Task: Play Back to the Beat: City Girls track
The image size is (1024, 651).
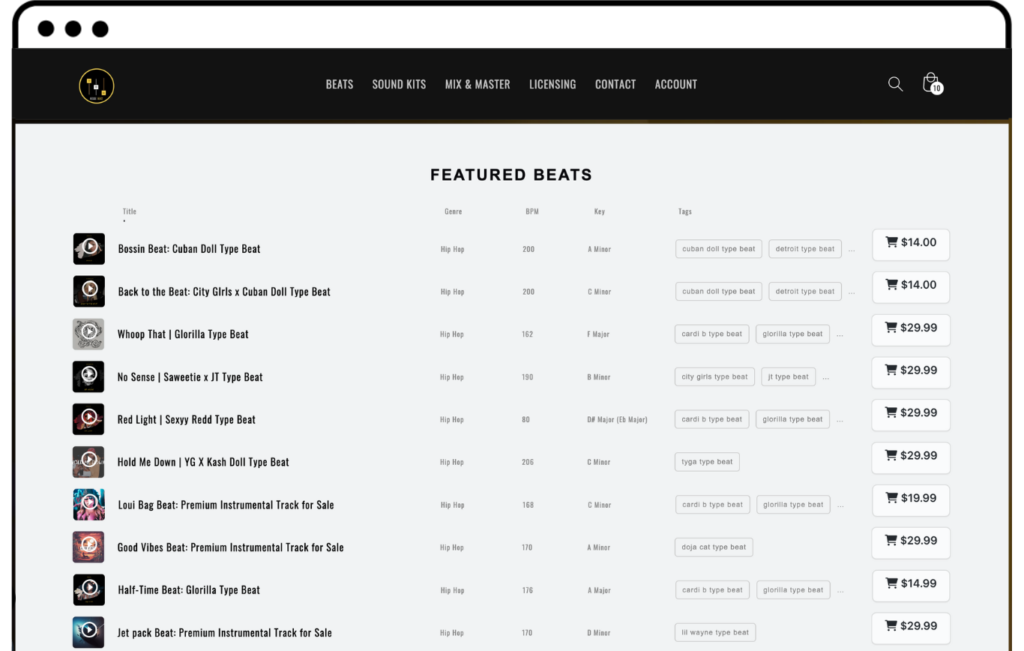Action: pyautogui.click(x=89, y=291)
